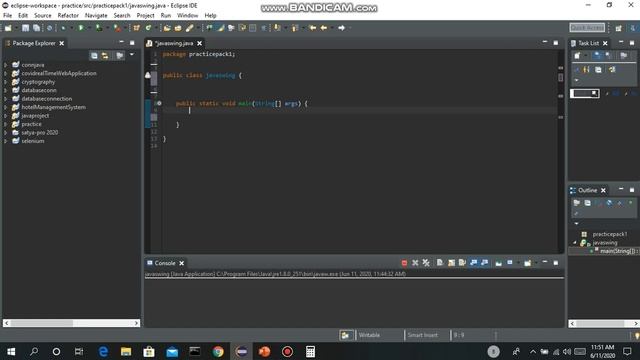
Task: Toggle Link with Editor in Package Explorer
Action: [x=105, y=56]
